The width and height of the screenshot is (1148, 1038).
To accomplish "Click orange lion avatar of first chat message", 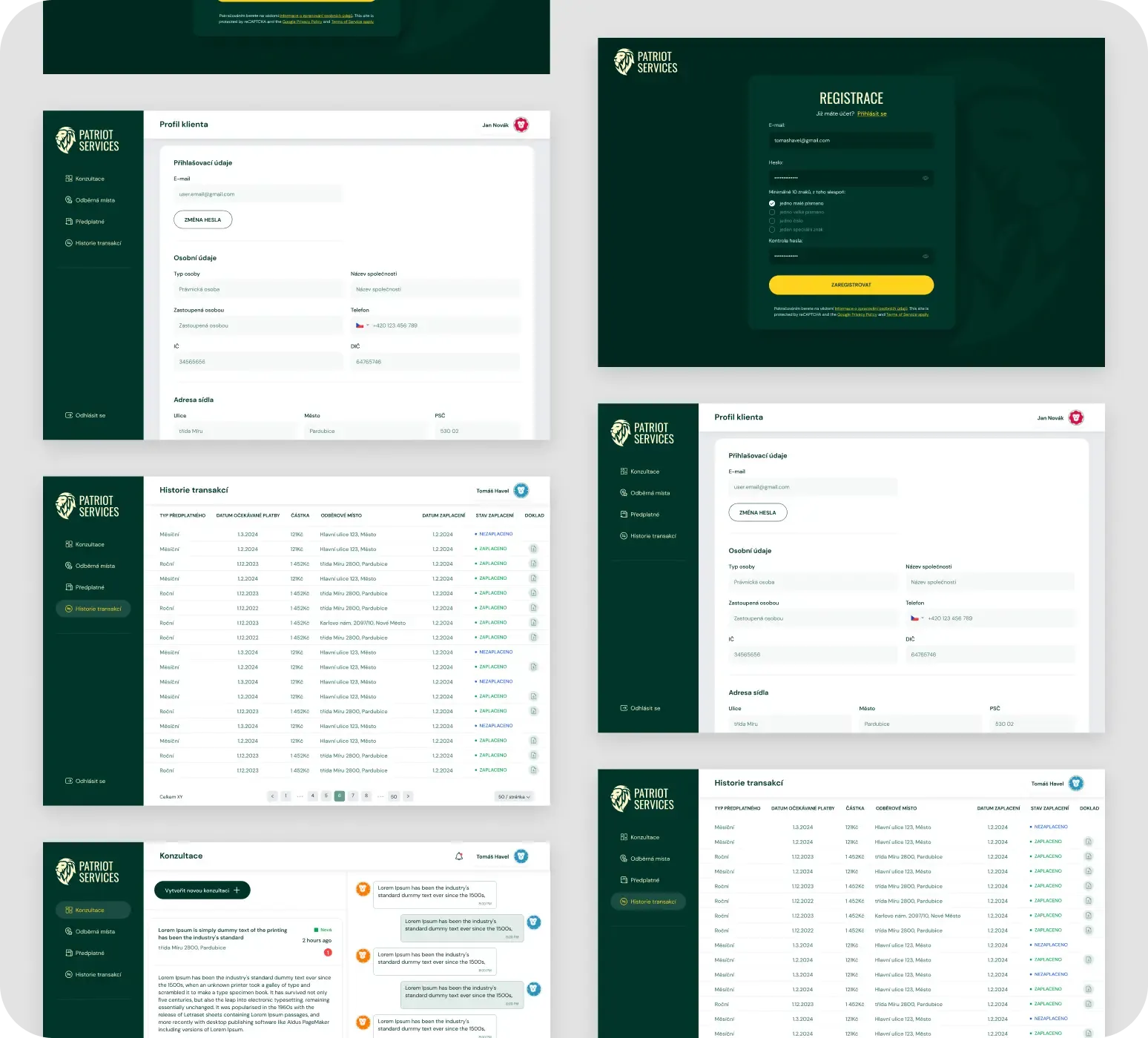I will pos(363,889).
